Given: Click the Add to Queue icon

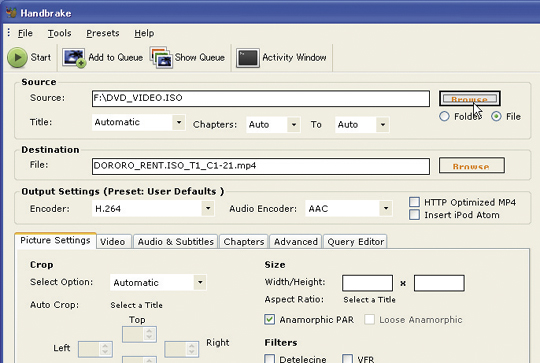Looking at the screenshot, I should click(74, 58).
